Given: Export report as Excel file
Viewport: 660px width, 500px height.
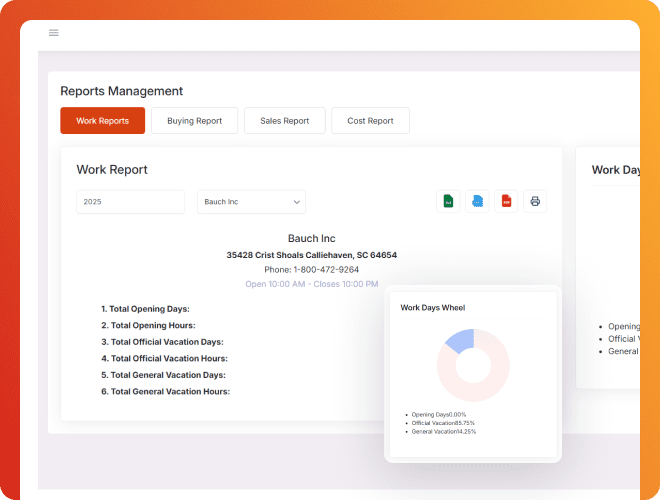Looking at the screenshot, I should (x=448, y=201).
